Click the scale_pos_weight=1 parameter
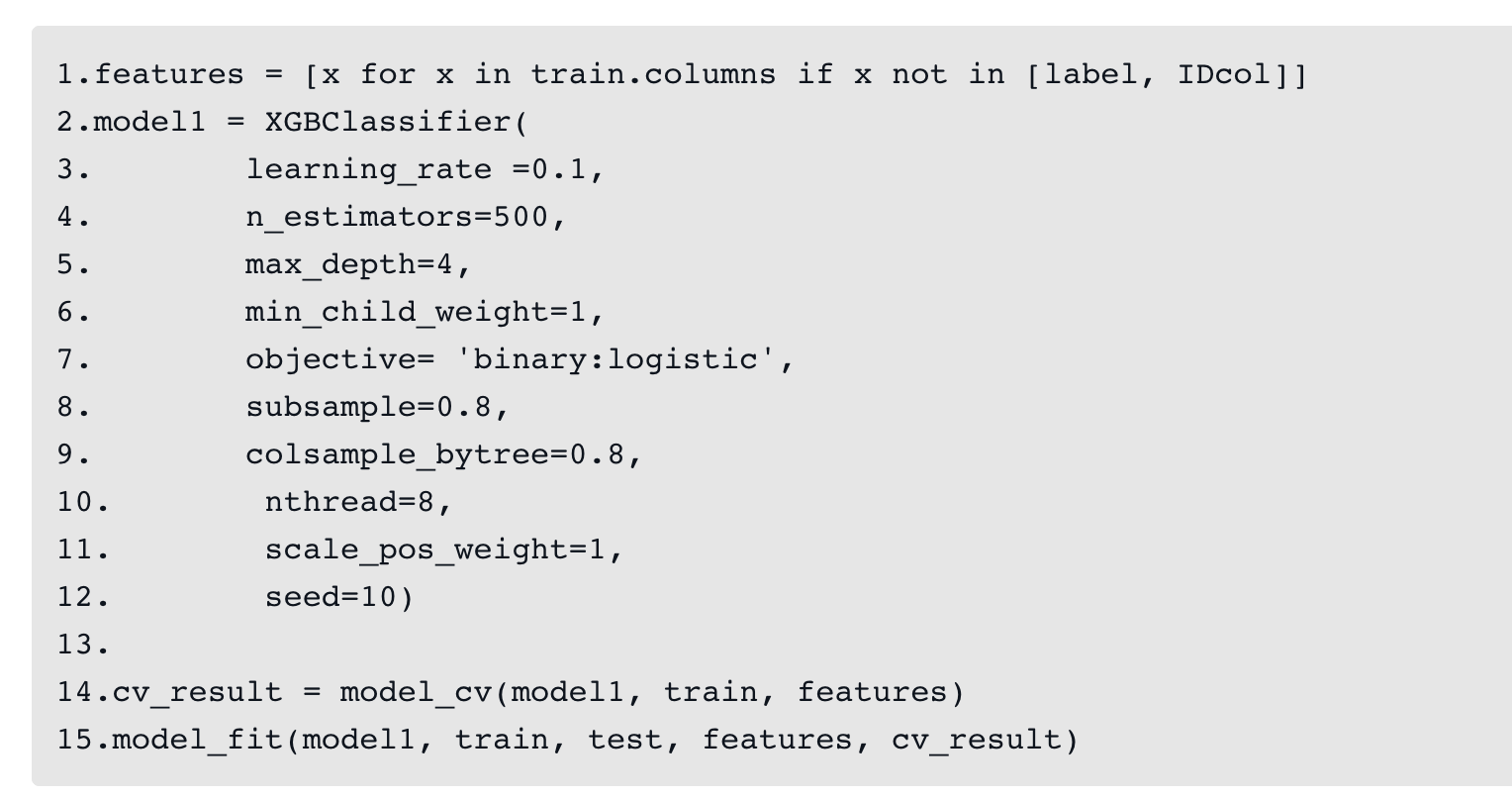This screenshot has height=800, width=1512. (435, 550)
